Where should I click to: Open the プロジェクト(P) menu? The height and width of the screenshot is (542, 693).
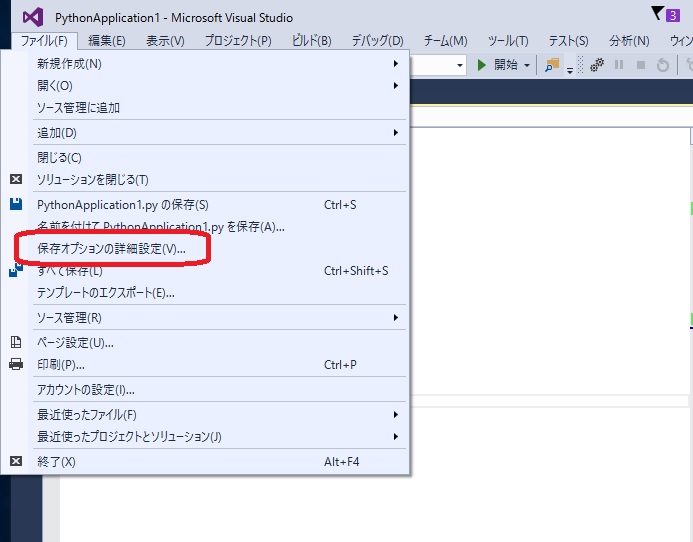(x=238, y=41)
